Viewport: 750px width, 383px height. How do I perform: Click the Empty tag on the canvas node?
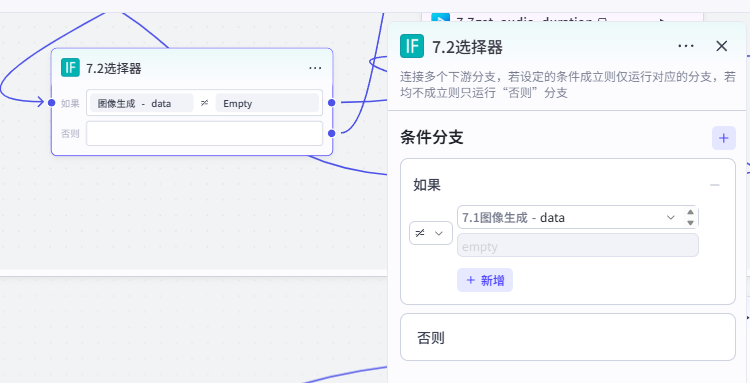pyautogui.click(x=267, y=103)
